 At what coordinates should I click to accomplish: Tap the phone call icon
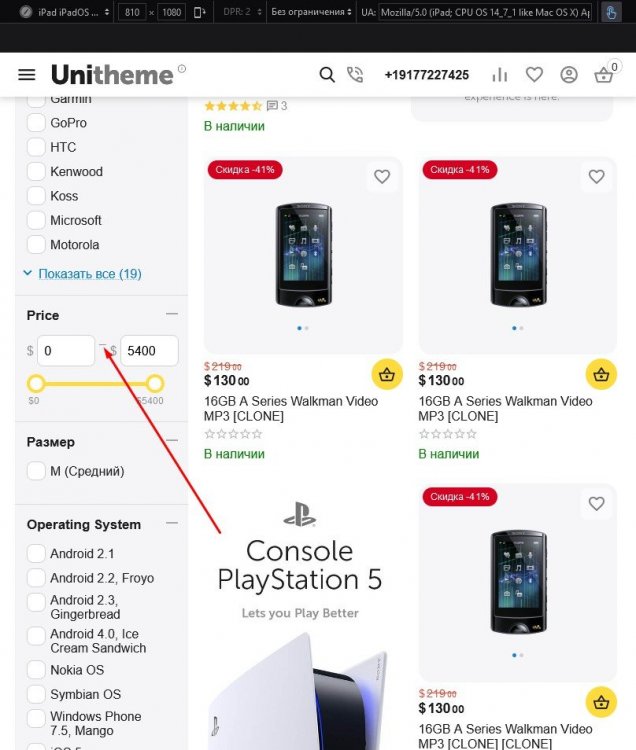tap(355, 75)
